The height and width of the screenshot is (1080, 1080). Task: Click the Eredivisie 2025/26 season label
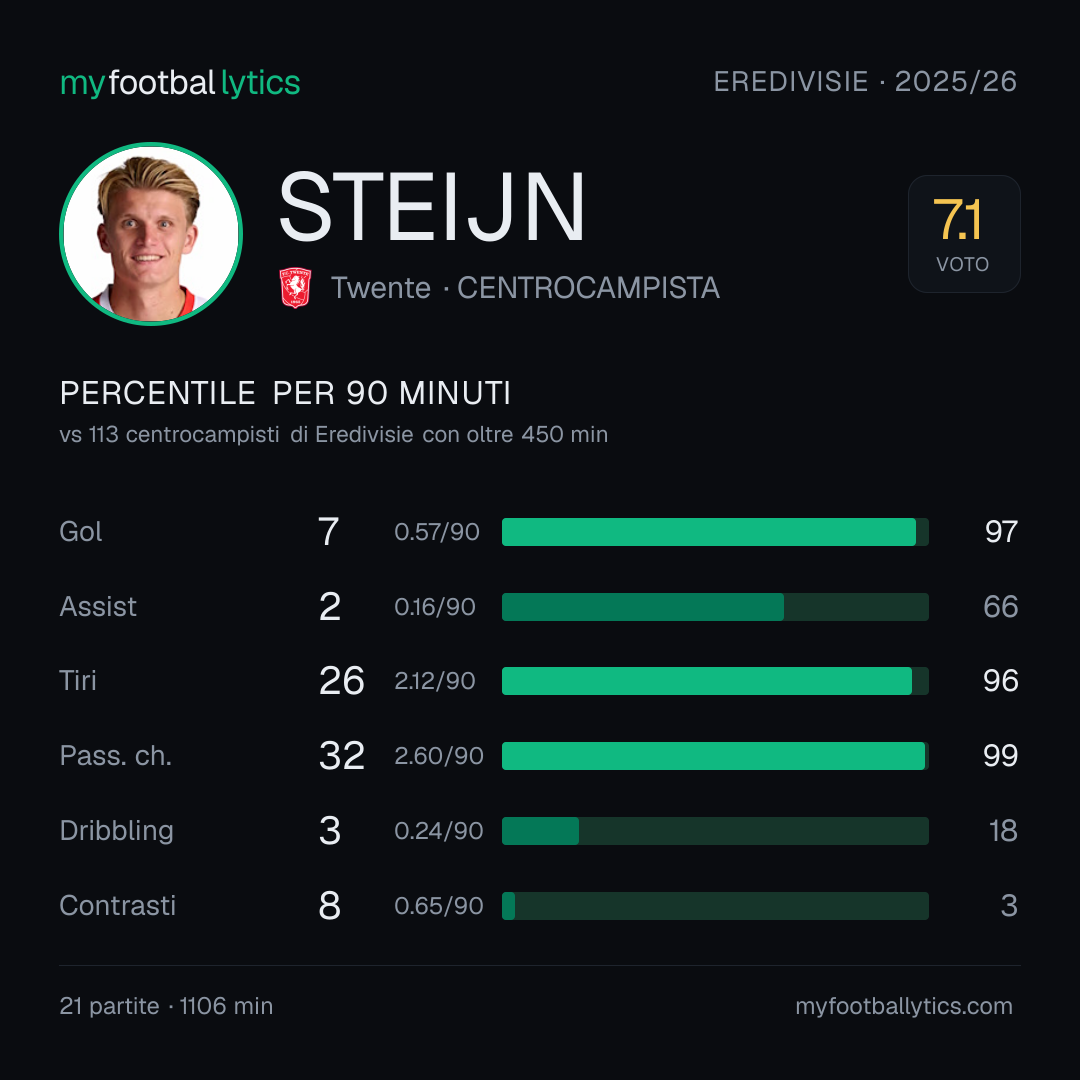tap(865, 82)
